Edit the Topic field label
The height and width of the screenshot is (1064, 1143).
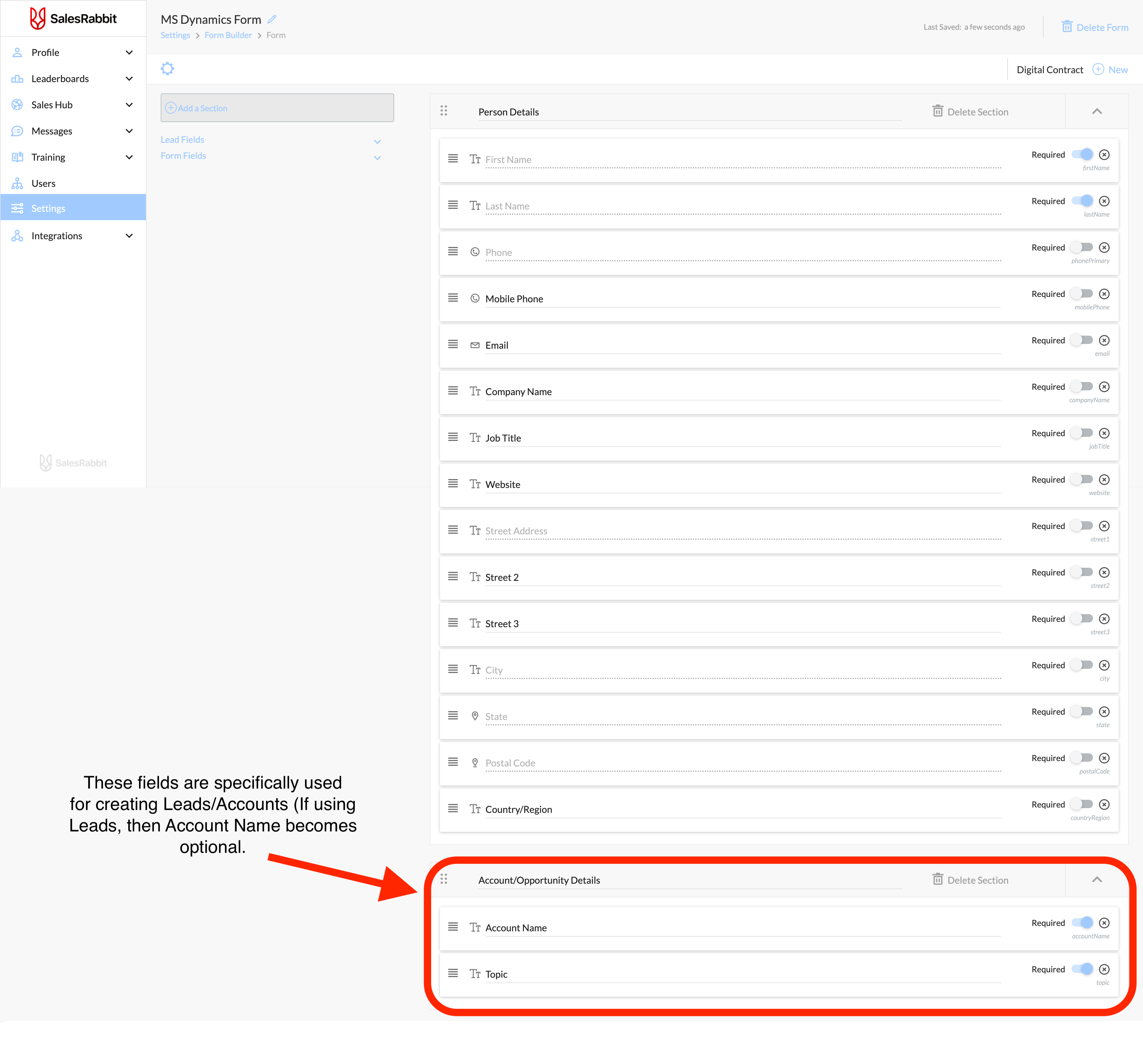pyautogui.click(x=743, y=974)
